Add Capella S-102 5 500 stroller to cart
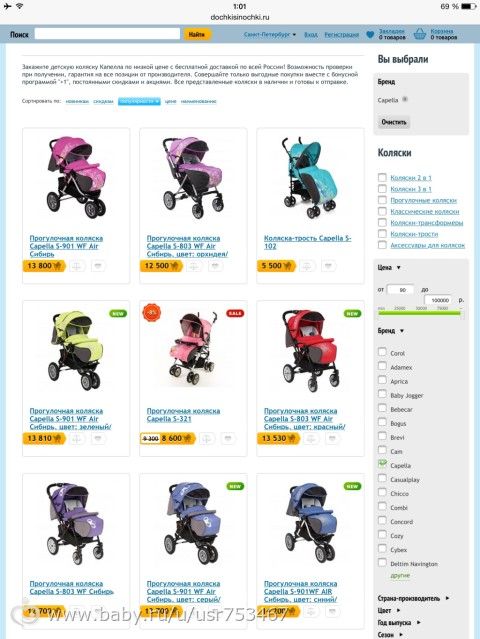Screen dimensions: 480x639 [x=276, y=266]
